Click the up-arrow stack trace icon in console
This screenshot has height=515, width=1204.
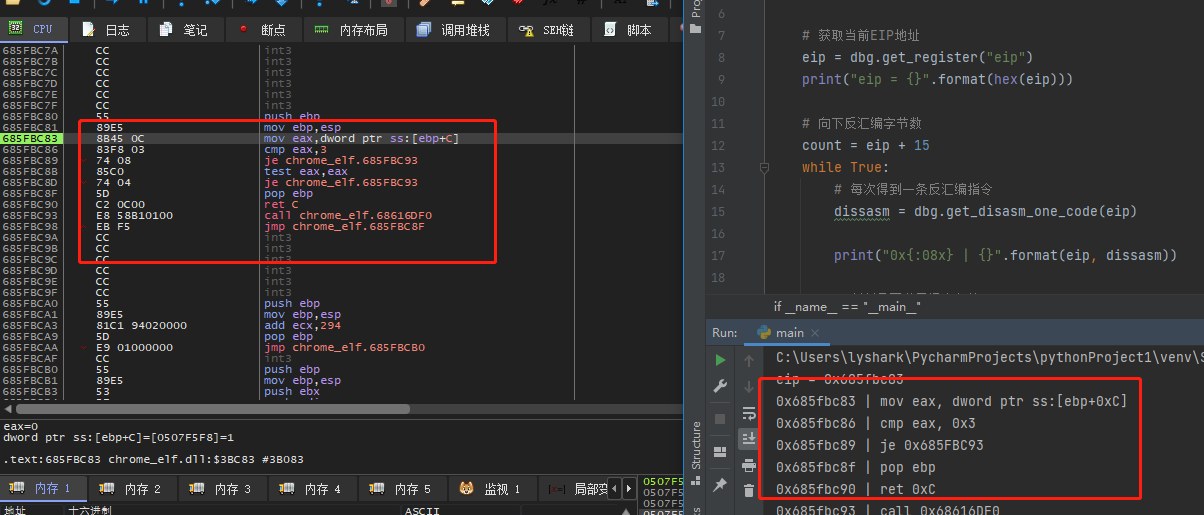pyautogui.click(x=748, y=360)
